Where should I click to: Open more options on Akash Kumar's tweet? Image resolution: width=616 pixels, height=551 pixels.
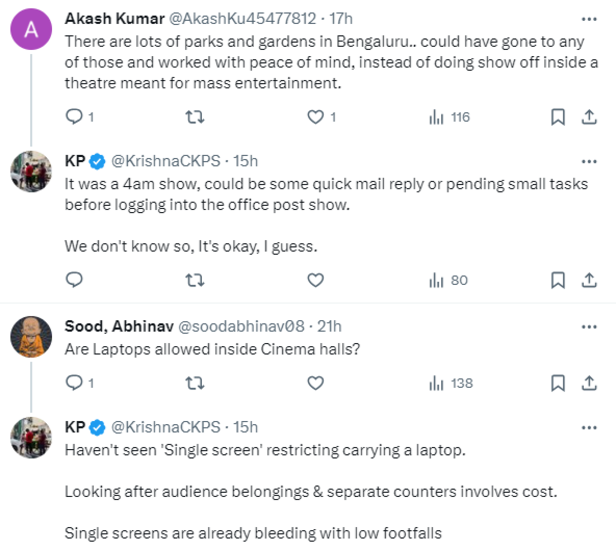click(x=590, y=19)
